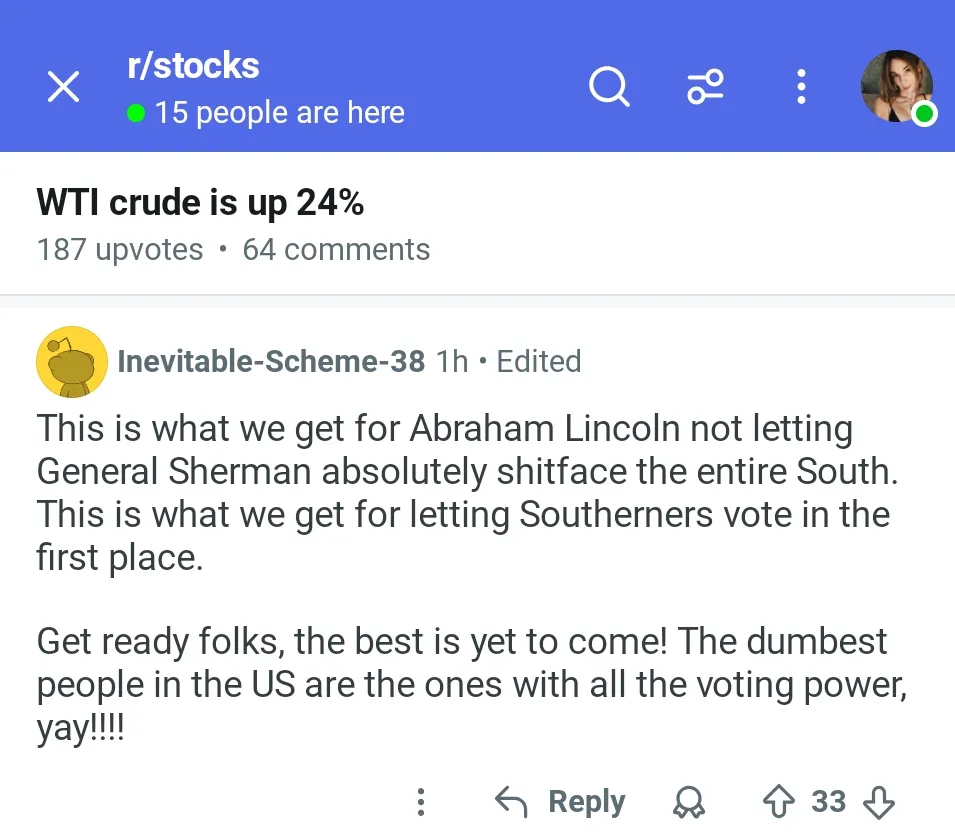Open the 64 comments link
Screen dimensions: 955x840
336,250
